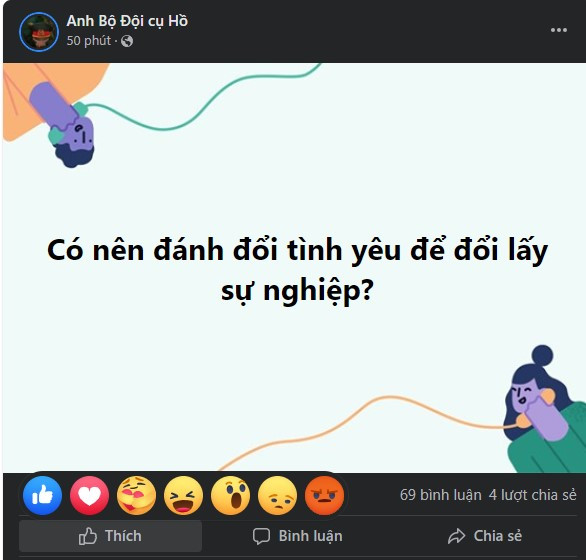Click the speech bubble icon beside Bình luận

[261, 536]
